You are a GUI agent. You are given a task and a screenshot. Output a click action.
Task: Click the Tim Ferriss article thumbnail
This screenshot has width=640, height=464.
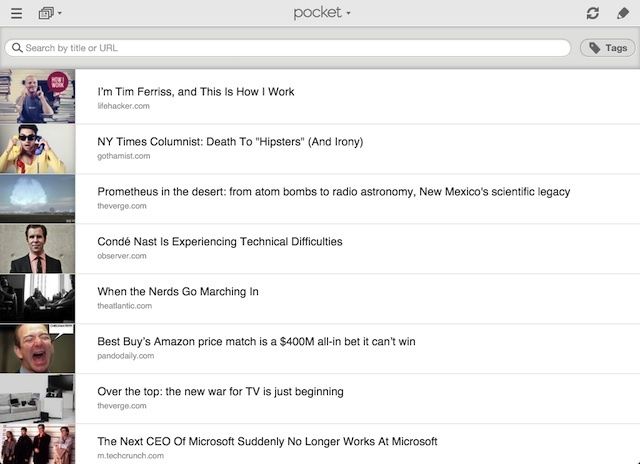pos(37,97)
